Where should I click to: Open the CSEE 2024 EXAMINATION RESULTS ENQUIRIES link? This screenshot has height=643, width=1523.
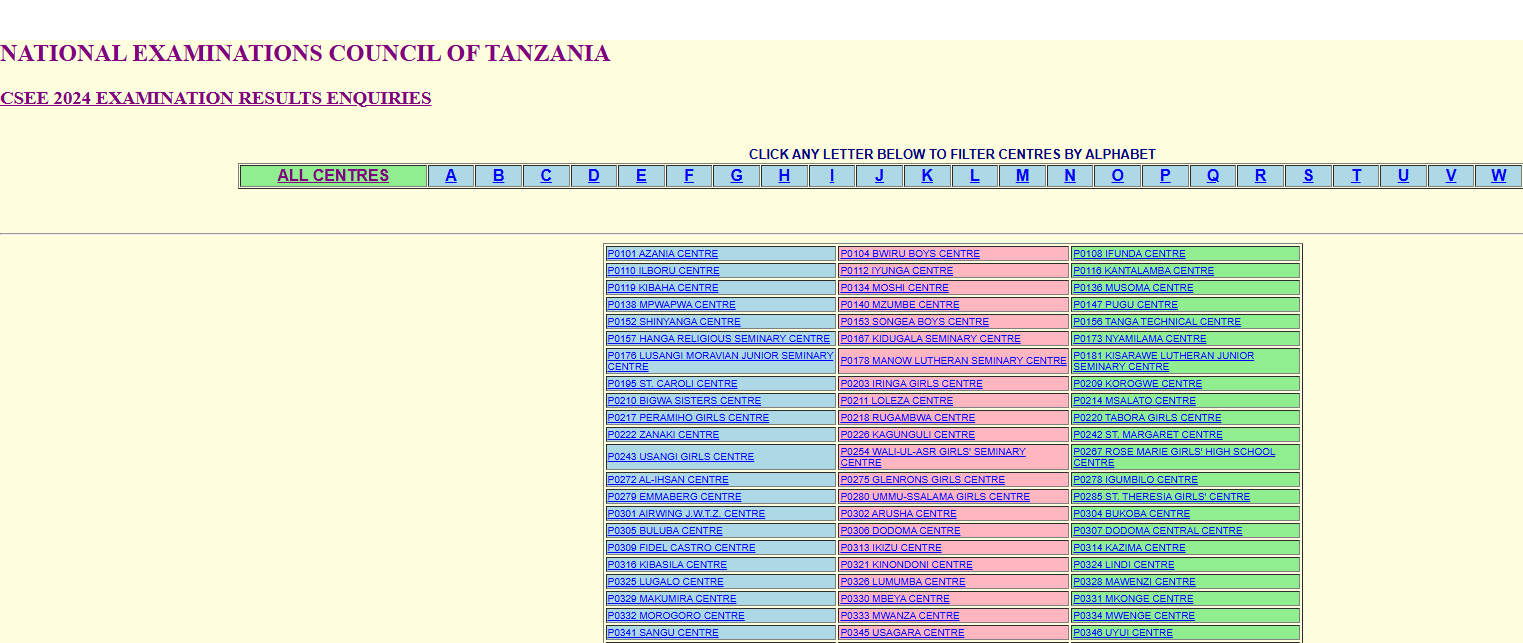coord(215,98)
